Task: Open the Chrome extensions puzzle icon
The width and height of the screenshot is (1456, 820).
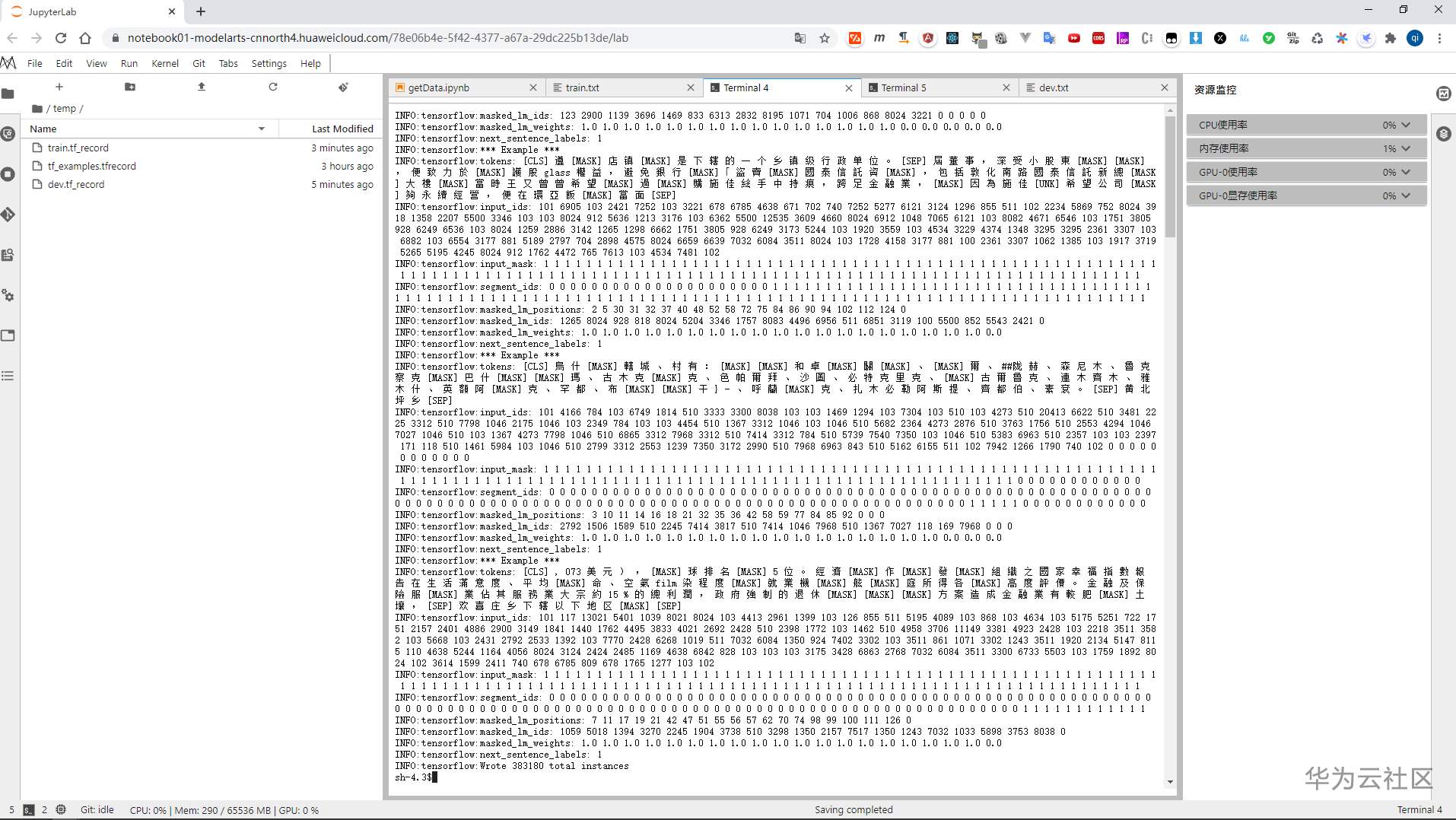Action: tap(1391, 38)
